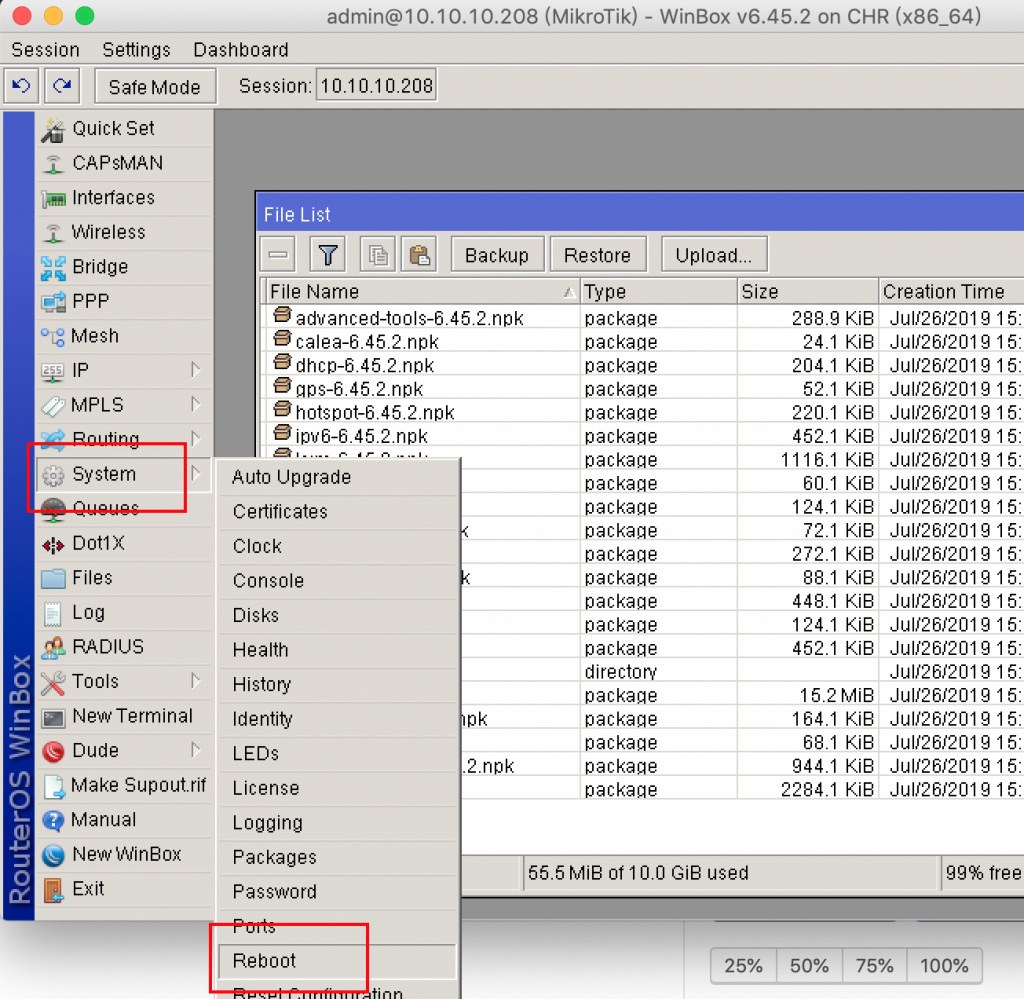Expand the MPLS submenu arrow
The width and height of the screenshot is (1024, 999).
[195, 405]
